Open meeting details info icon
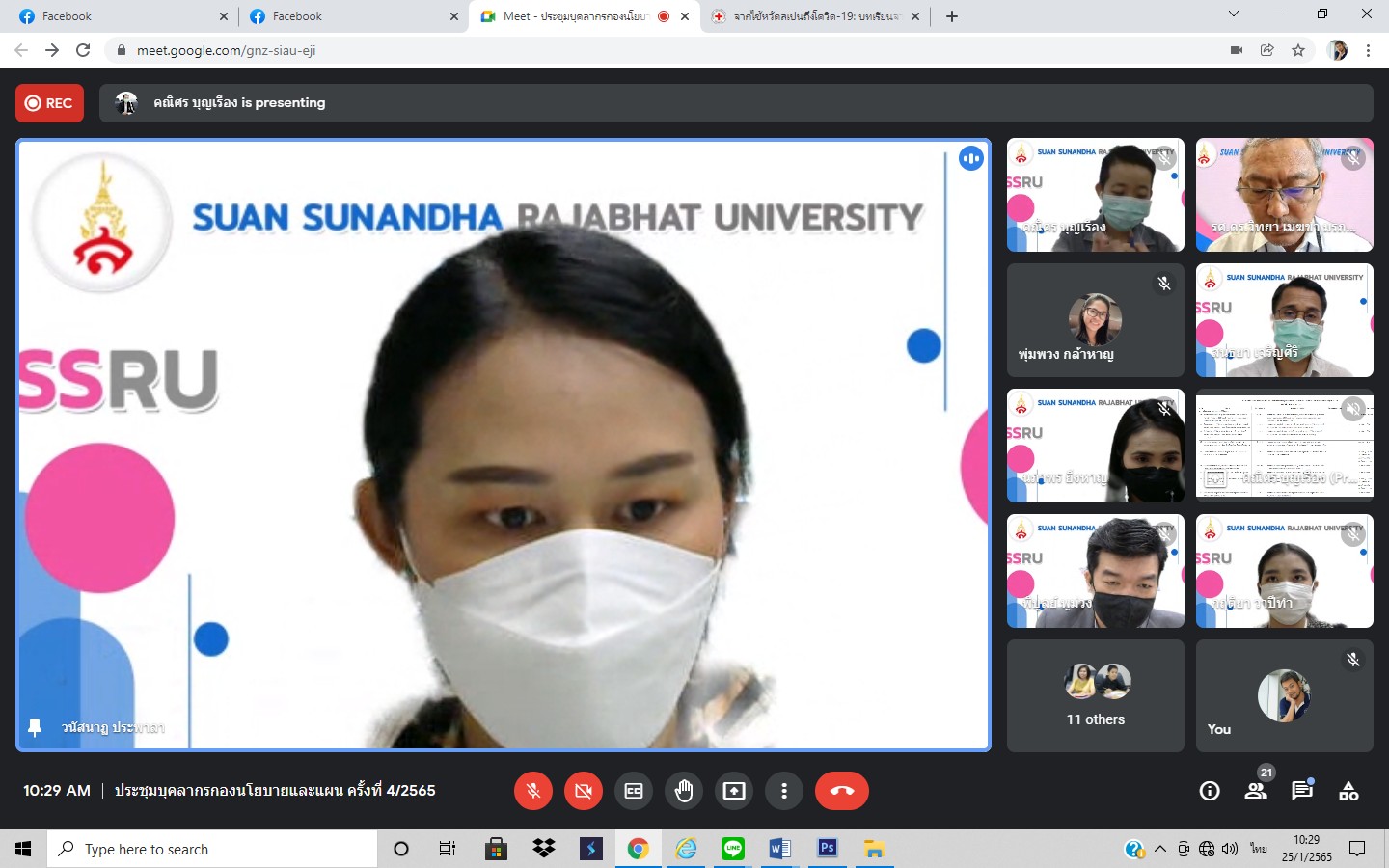 tap(1209, 791)
